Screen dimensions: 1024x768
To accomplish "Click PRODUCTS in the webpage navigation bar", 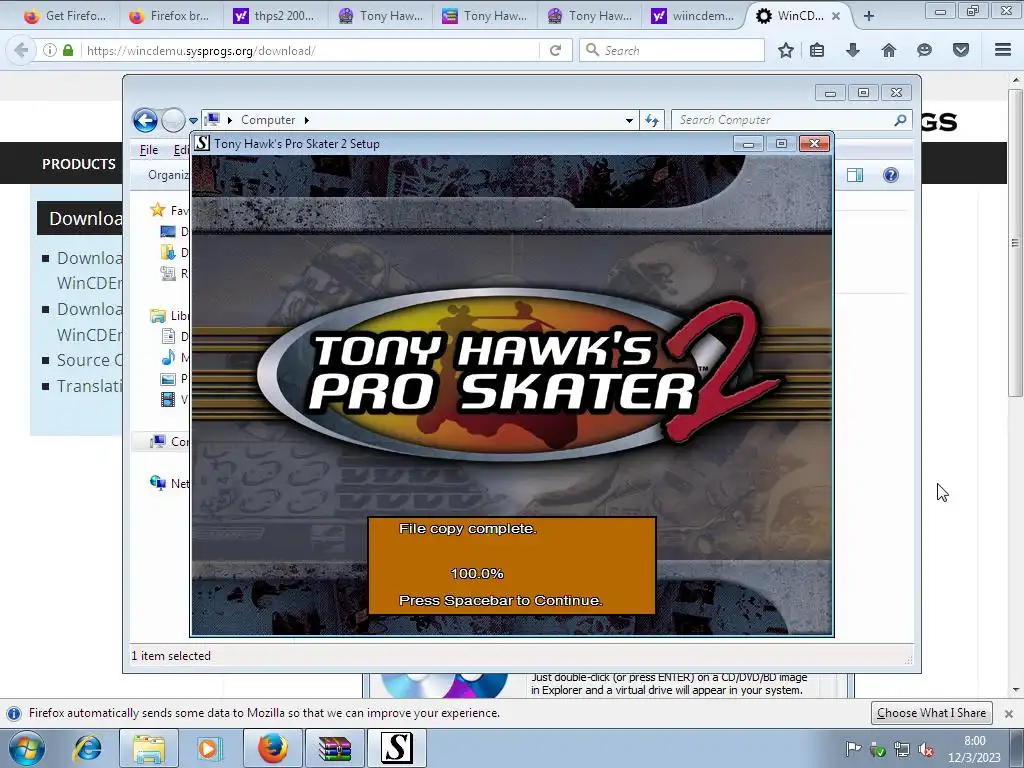I will coord(79,164).
